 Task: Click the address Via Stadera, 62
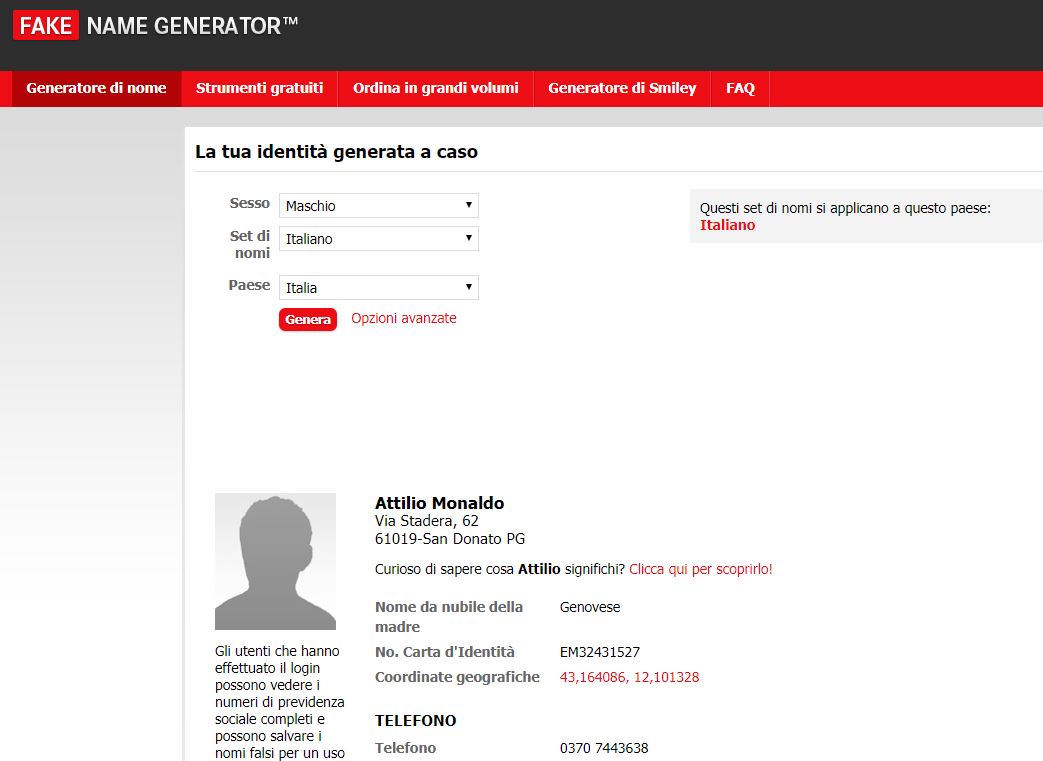(x=426, y=521)
